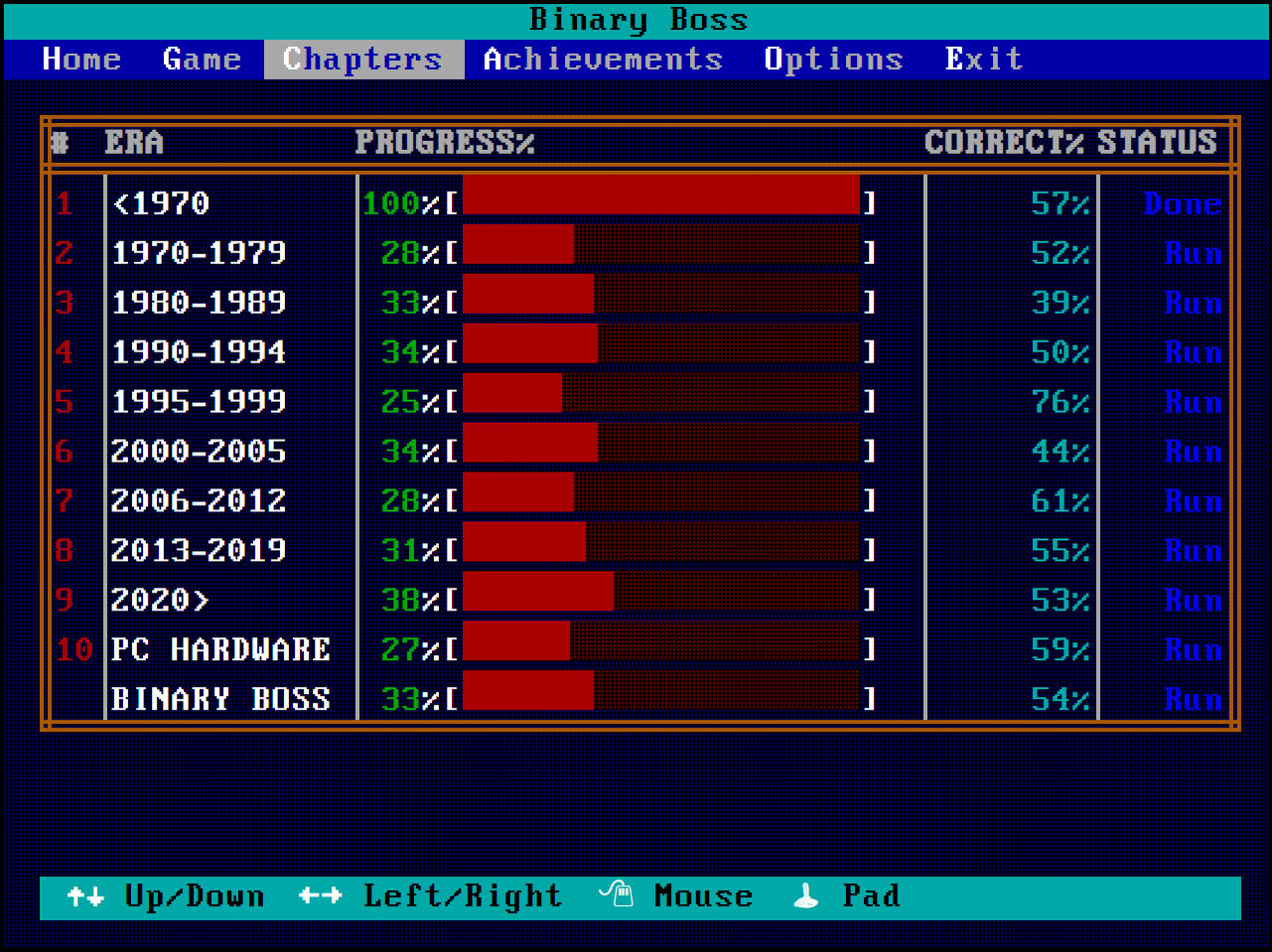Screen dimensions: 1272x952
Task: Click Done next to the <1970 era
Action: 1183,204
